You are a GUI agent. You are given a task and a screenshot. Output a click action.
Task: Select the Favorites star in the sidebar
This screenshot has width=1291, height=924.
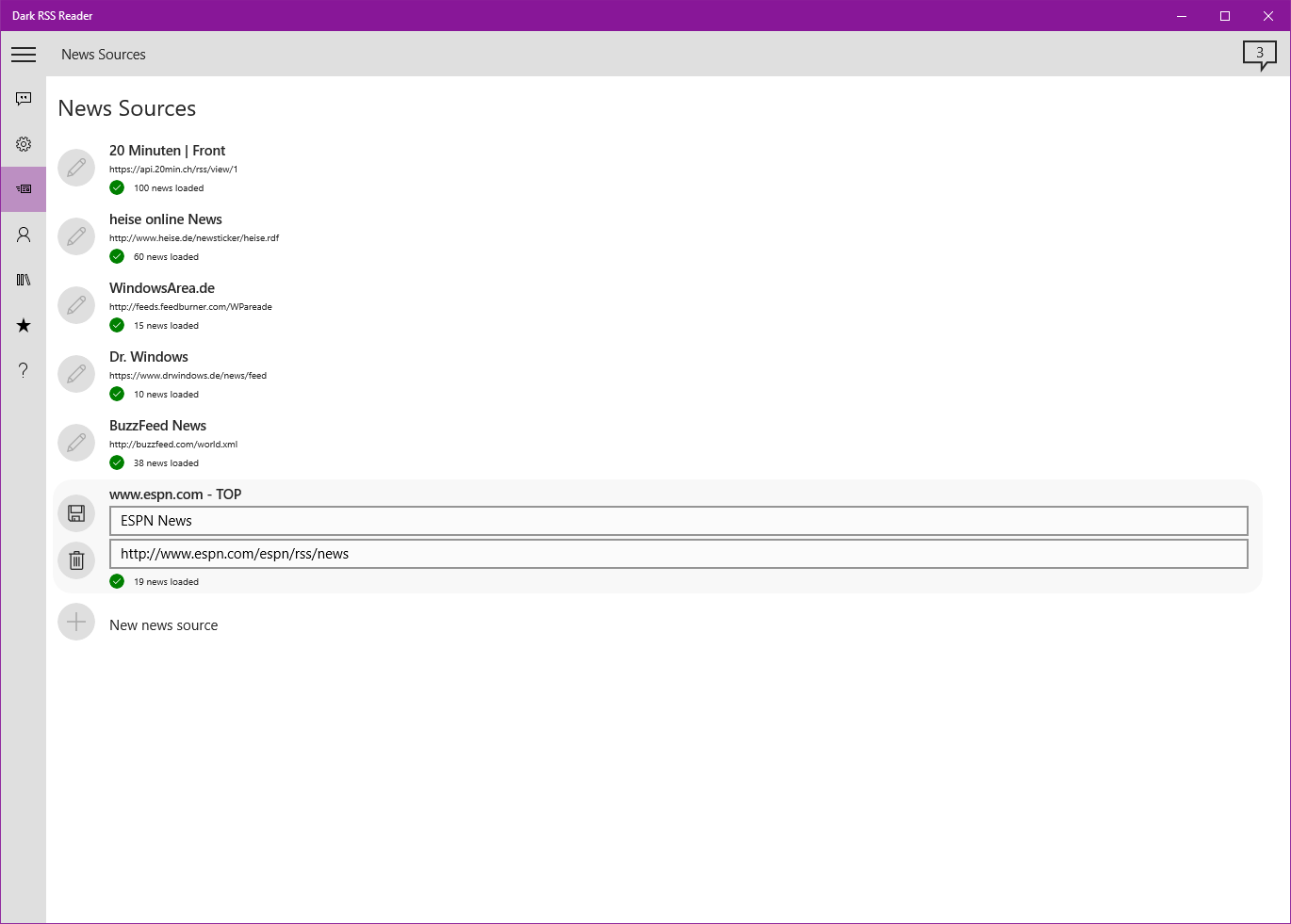(x=24, y=325)
